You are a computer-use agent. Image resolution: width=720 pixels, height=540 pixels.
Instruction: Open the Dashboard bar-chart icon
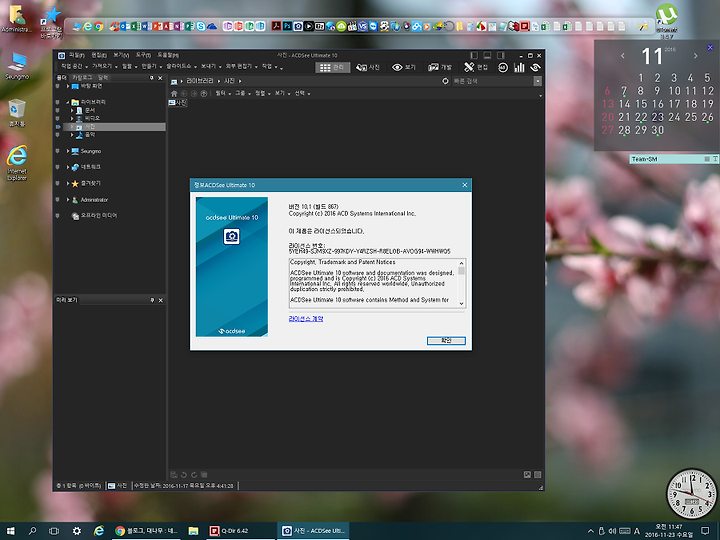(x=519, y=68)
